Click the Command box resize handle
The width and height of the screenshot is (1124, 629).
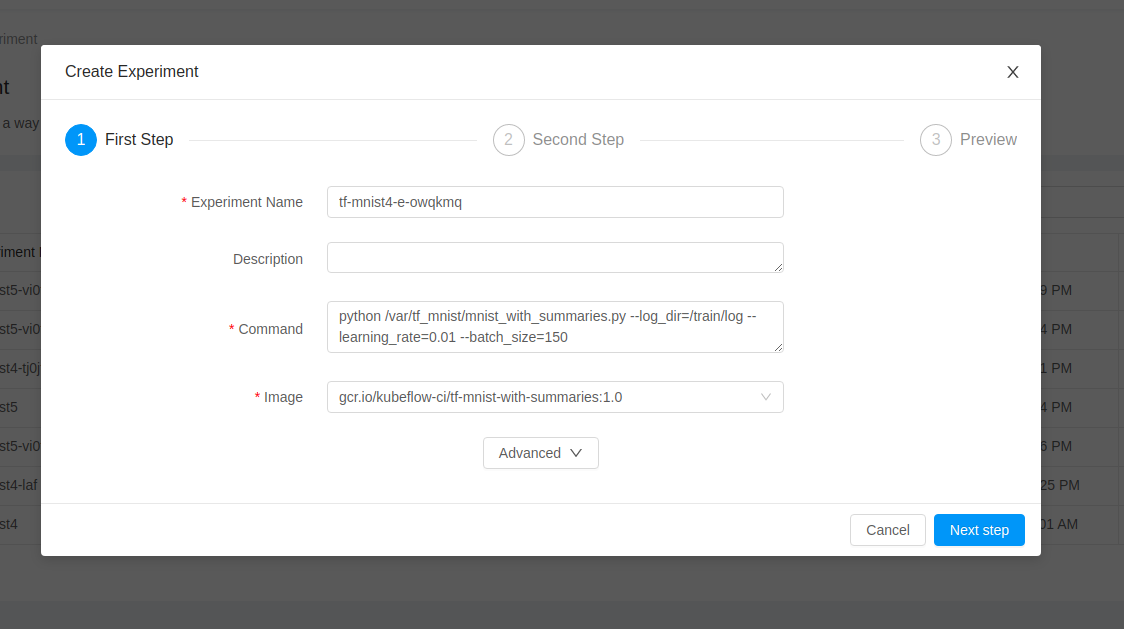click(778, 346)
